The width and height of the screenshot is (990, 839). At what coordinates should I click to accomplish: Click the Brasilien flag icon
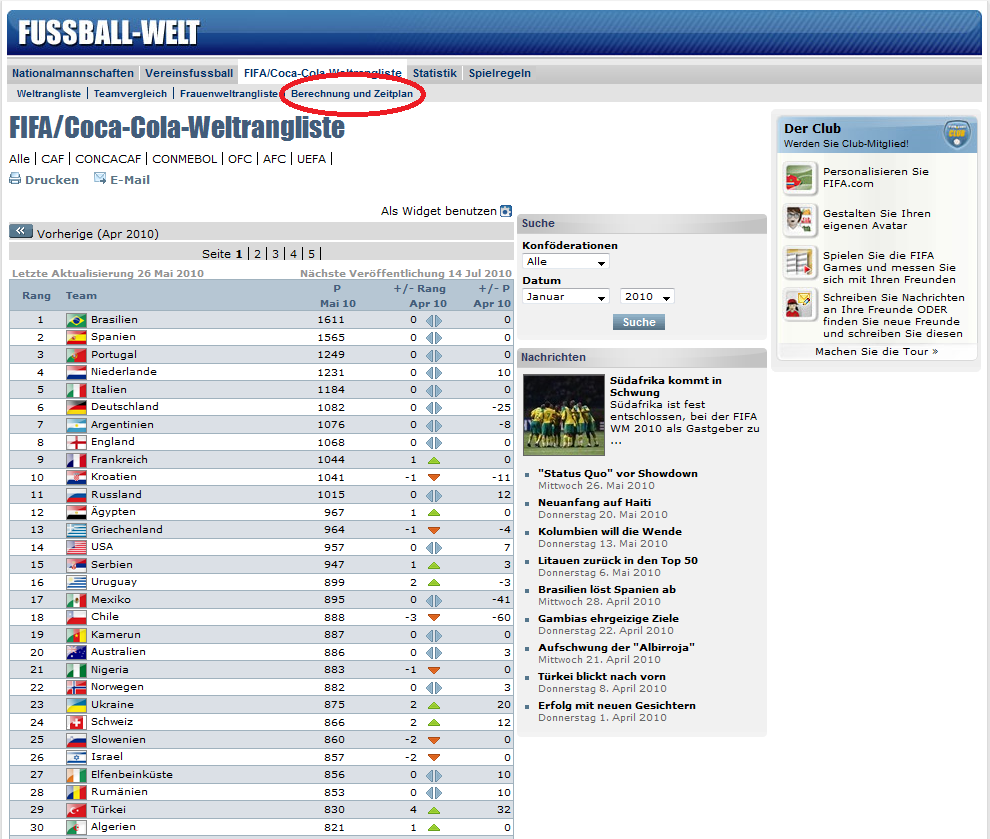(x=76, y=320)
